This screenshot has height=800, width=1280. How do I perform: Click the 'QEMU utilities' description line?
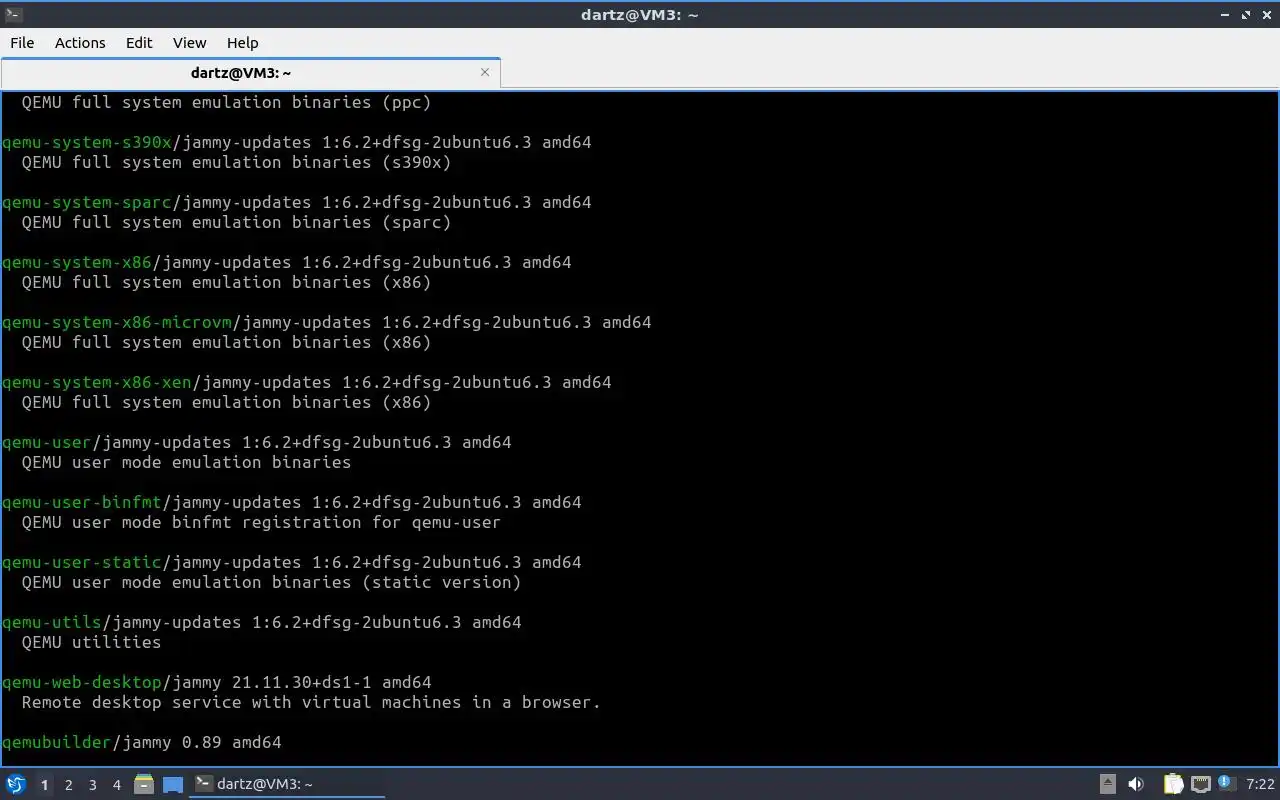91,642
